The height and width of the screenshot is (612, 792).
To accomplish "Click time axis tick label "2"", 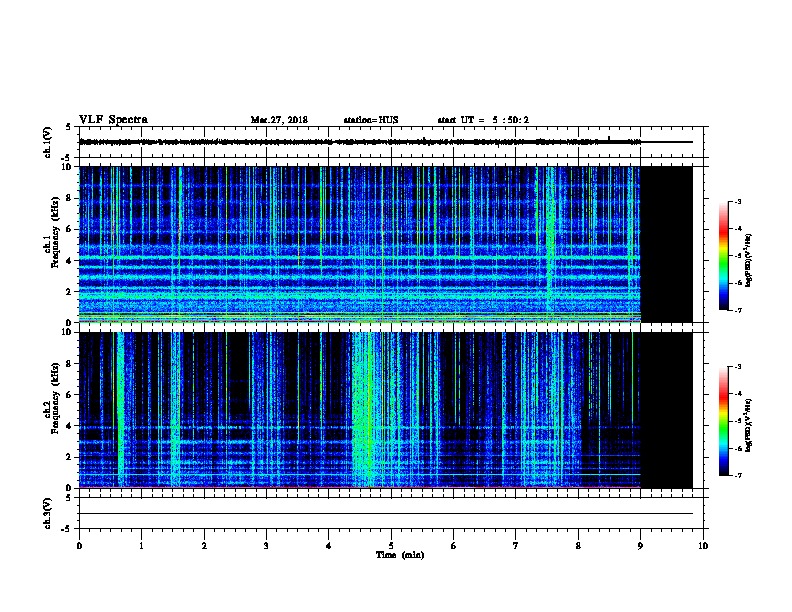I will point(204,546).
